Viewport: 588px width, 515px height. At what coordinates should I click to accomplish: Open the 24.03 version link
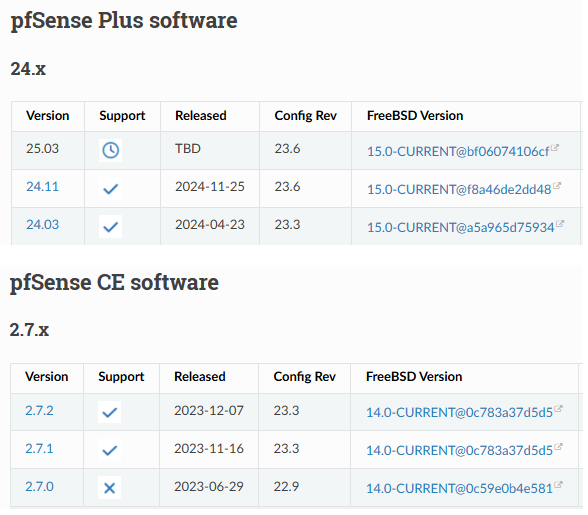[x=42, y=224]
